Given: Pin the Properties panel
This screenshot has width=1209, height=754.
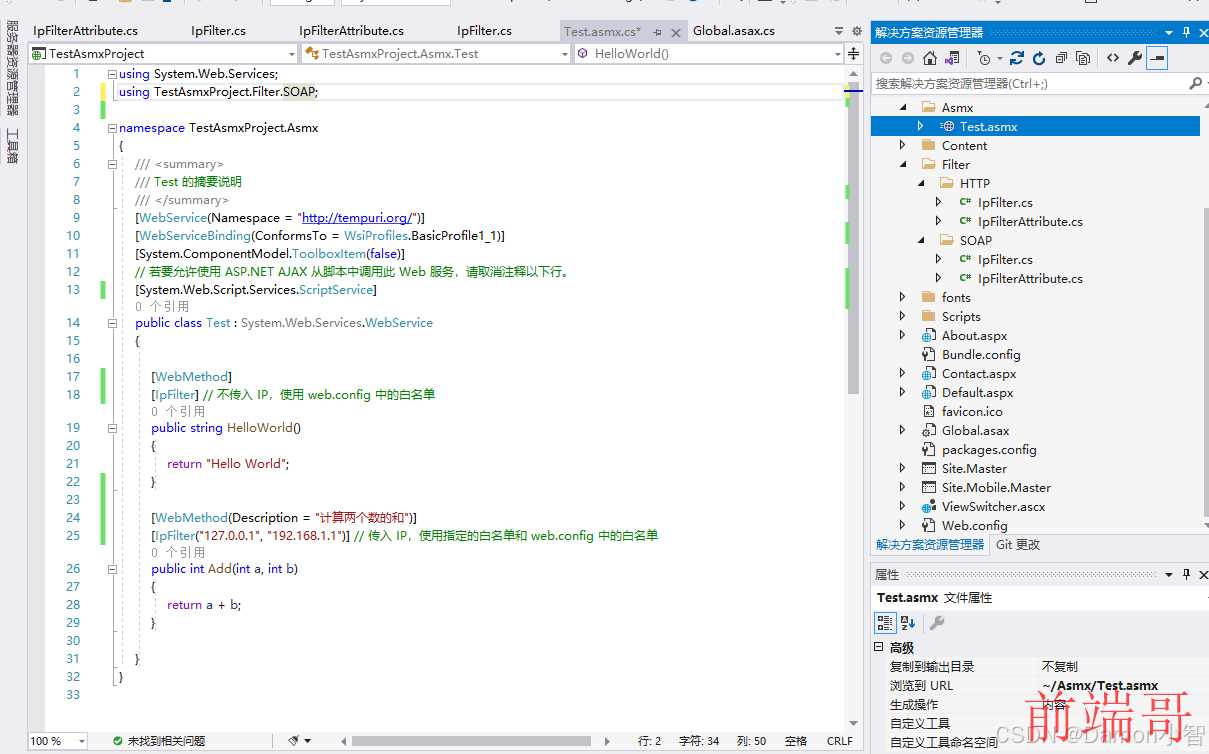Looking at the screenshot, I should [x=1187, y=574].
